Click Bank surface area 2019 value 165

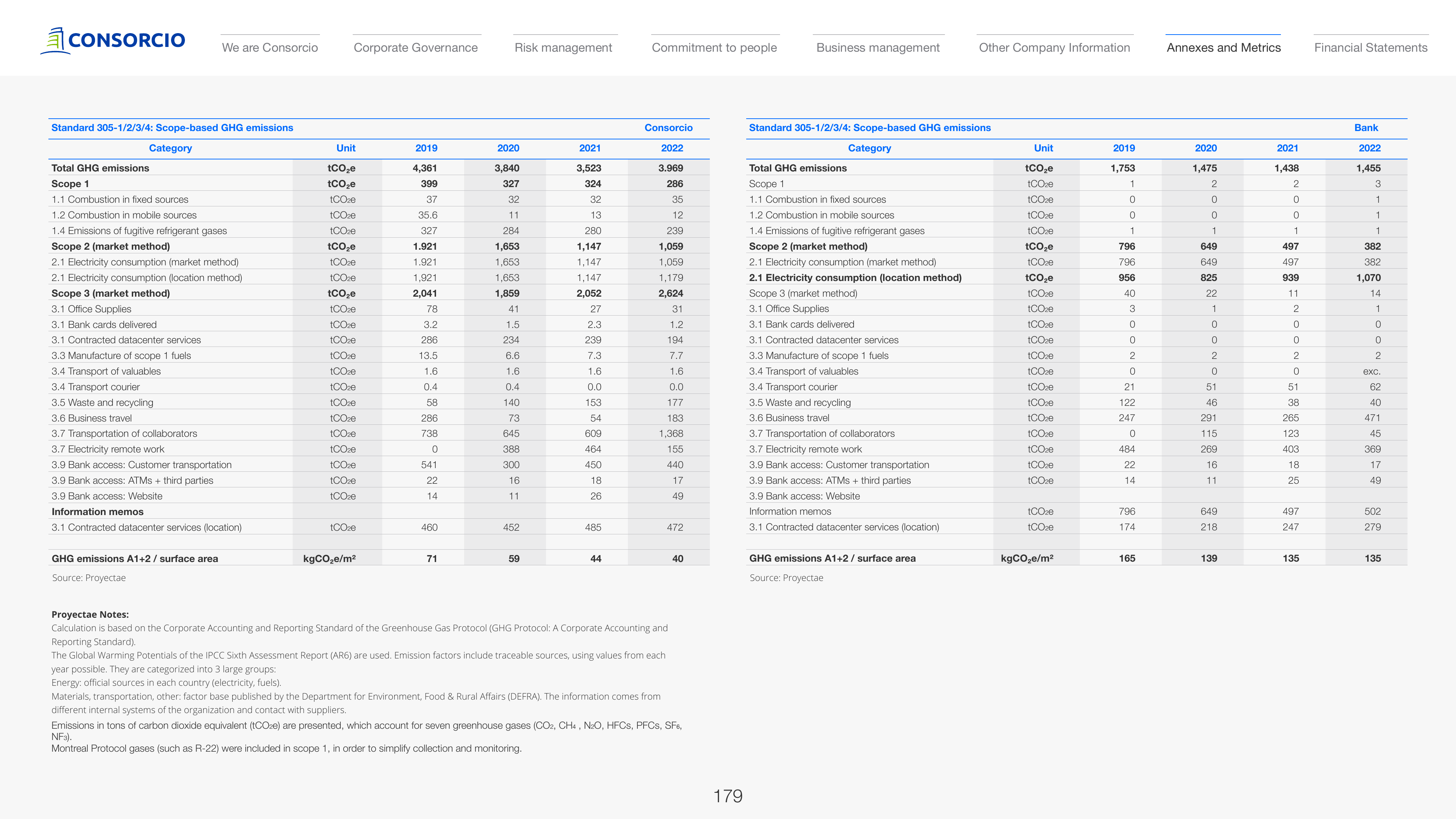[1127, 558]
